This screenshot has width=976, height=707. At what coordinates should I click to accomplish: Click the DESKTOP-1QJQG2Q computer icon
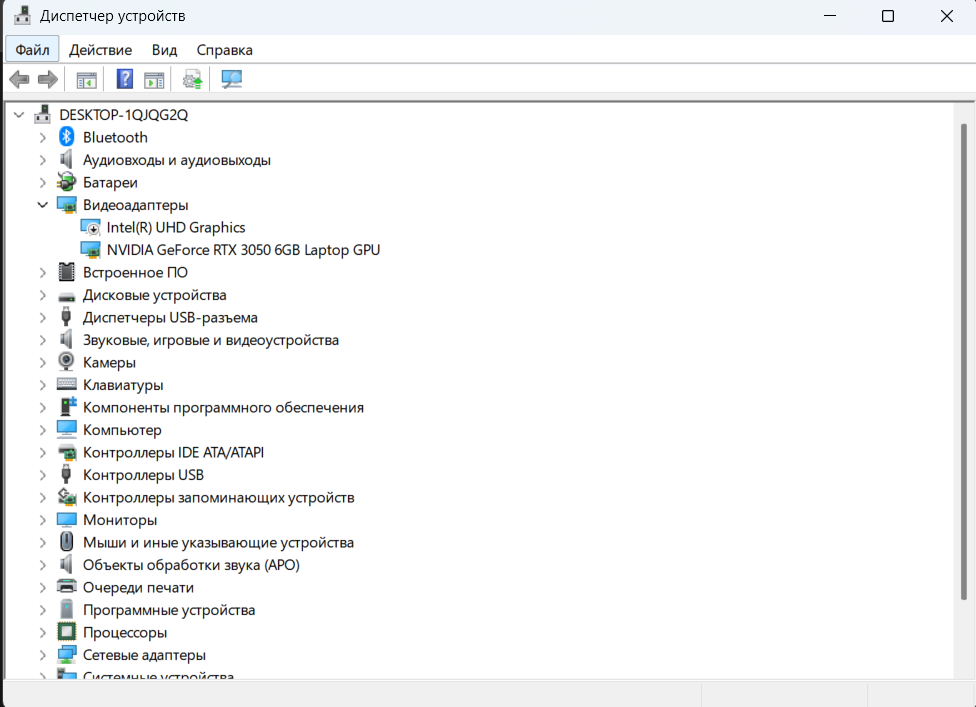42,114
